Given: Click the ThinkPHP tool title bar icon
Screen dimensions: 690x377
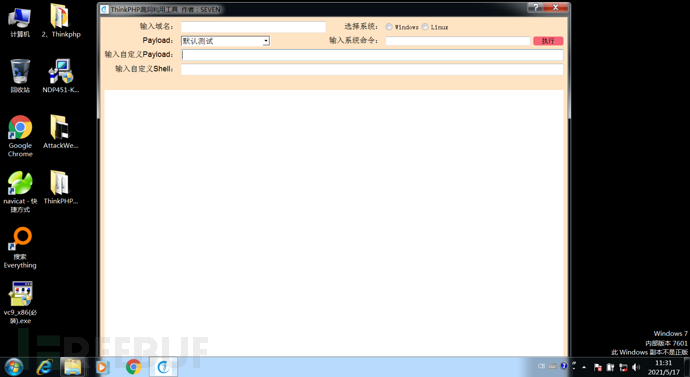Looking at the screenshot, I should tap(105, 9).
